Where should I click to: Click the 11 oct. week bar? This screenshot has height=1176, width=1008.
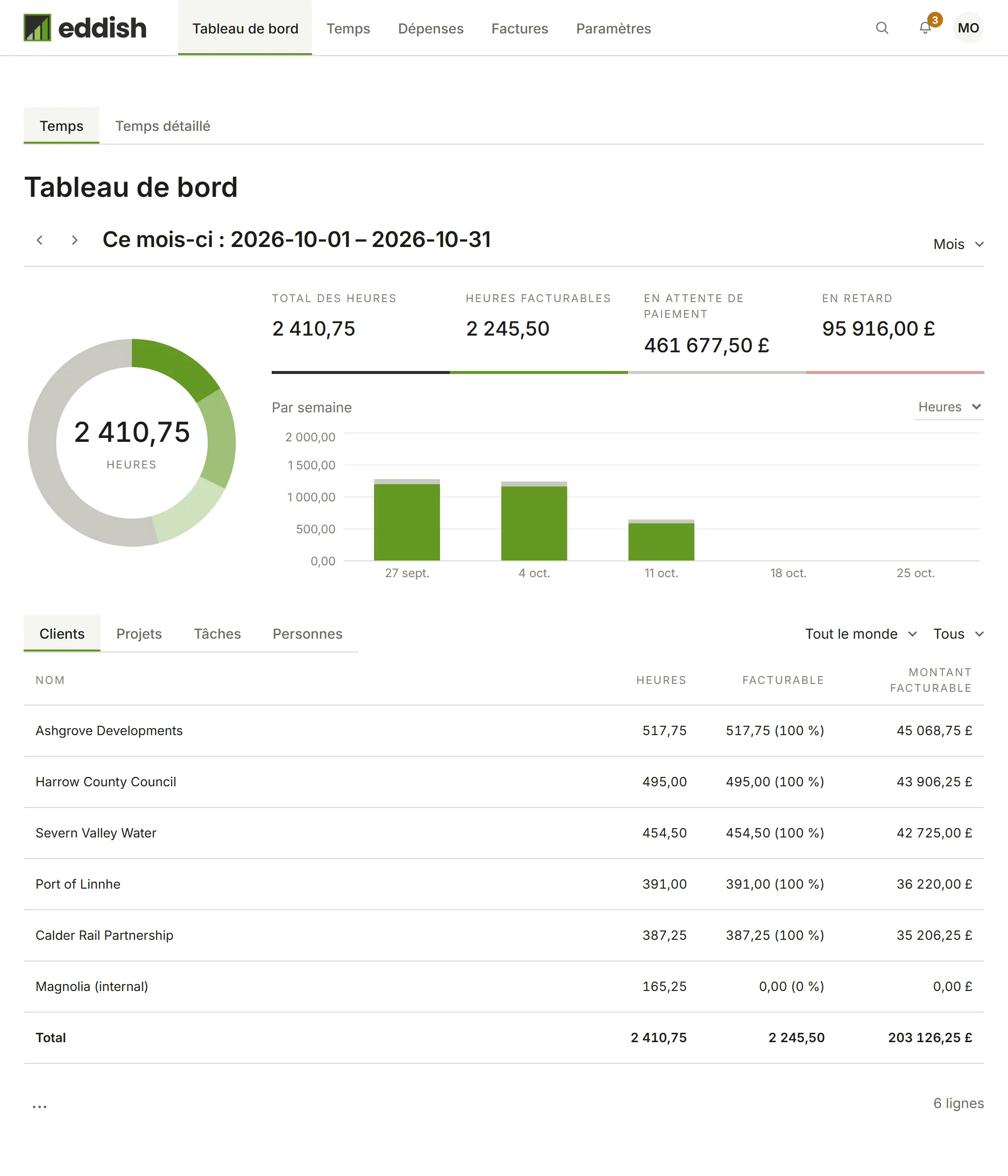click(661, 540)
